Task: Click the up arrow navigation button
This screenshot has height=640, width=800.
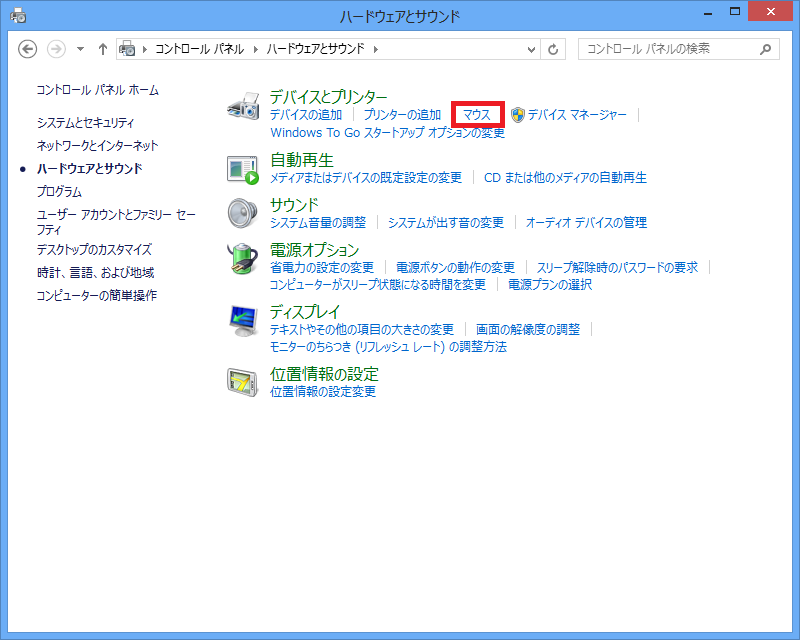Action: point(103,49)
